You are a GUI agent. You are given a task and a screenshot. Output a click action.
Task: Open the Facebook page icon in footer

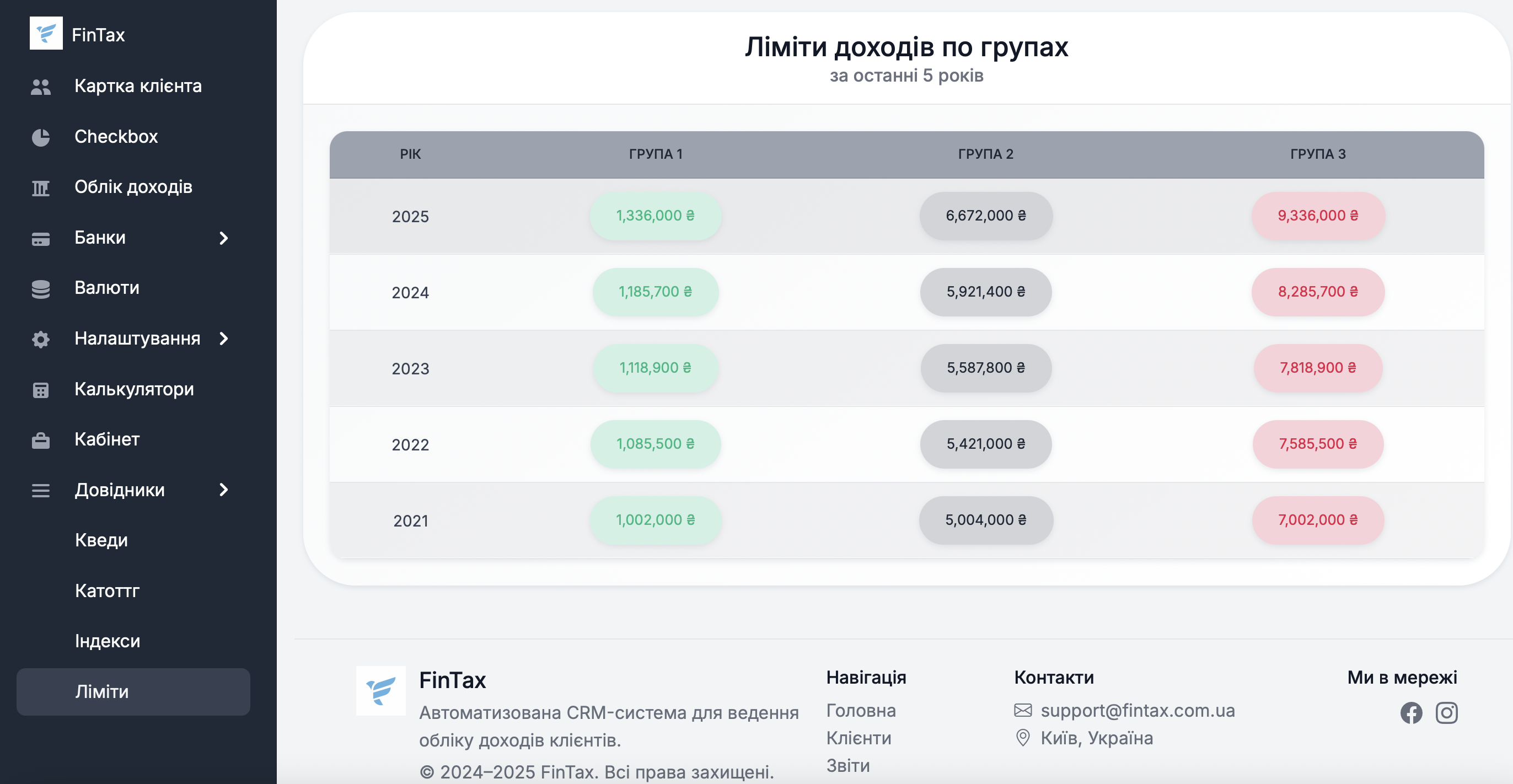1411,713
